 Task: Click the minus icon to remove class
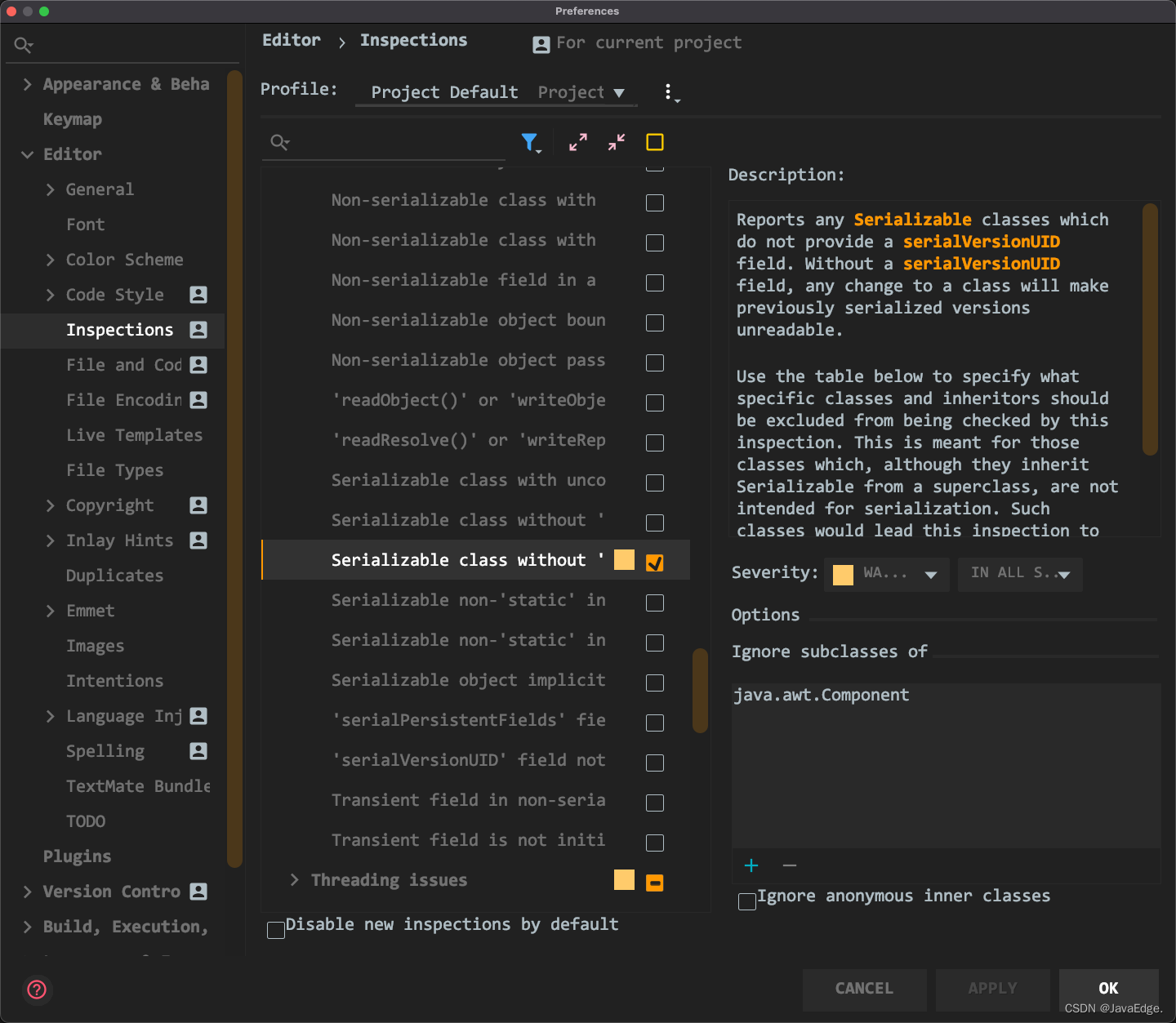click(x=790, y=865)
